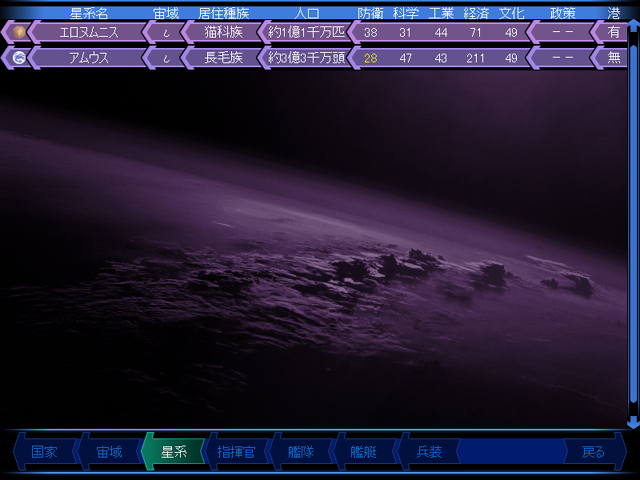Click the 経済 column header
Viewport: 640px width, 480px height.
tap(476, 13)
